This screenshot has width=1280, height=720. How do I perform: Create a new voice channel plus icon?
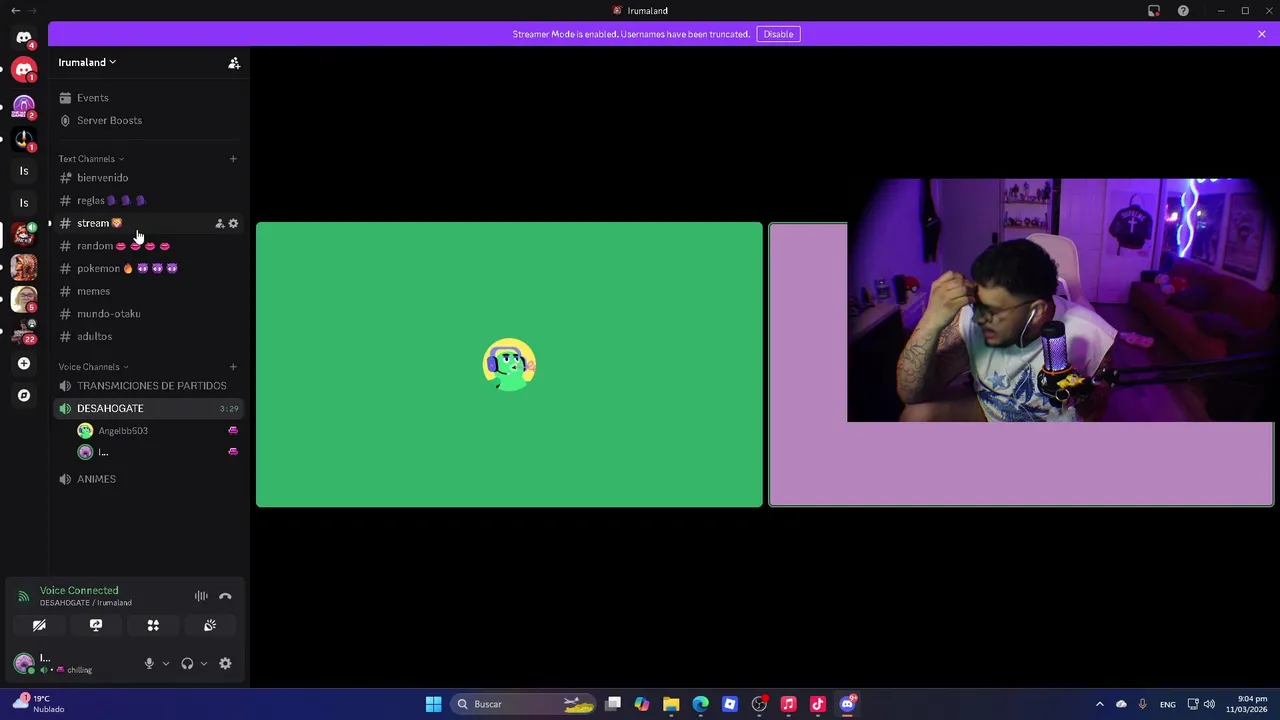coord(233,367)
